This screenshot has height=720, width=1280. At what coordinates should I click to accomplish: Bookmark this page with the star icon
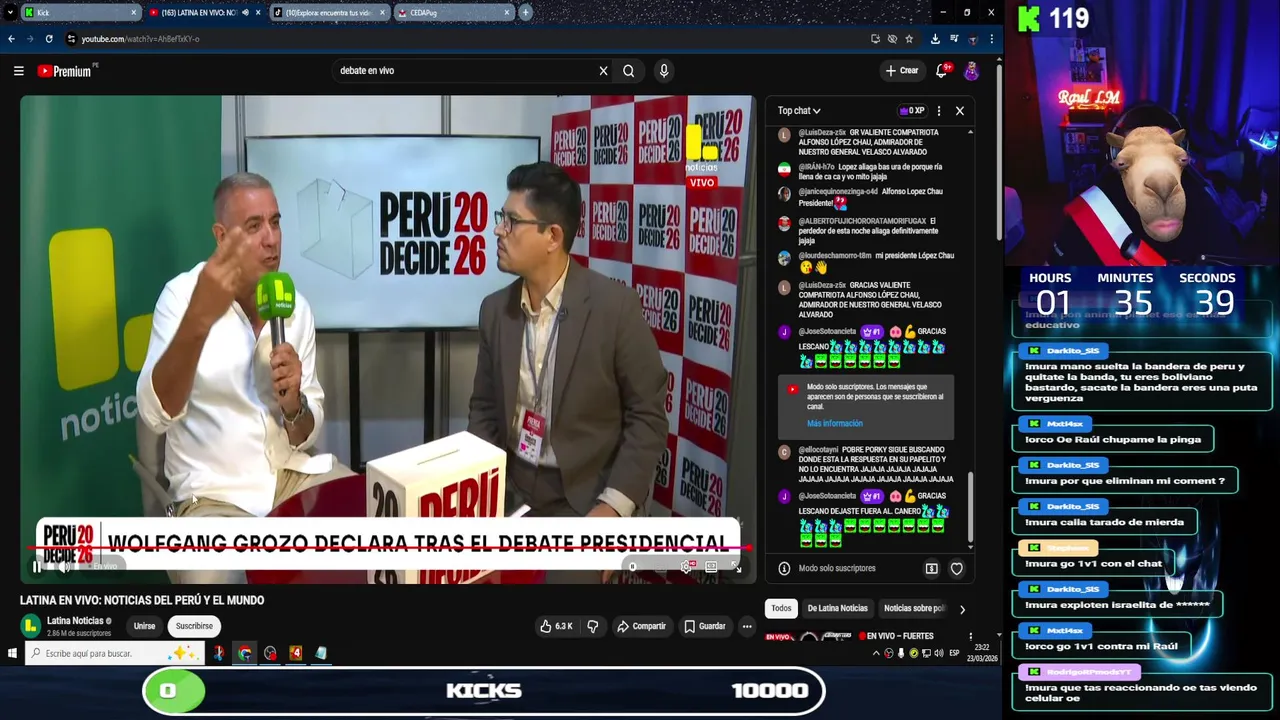pos(909,39)
